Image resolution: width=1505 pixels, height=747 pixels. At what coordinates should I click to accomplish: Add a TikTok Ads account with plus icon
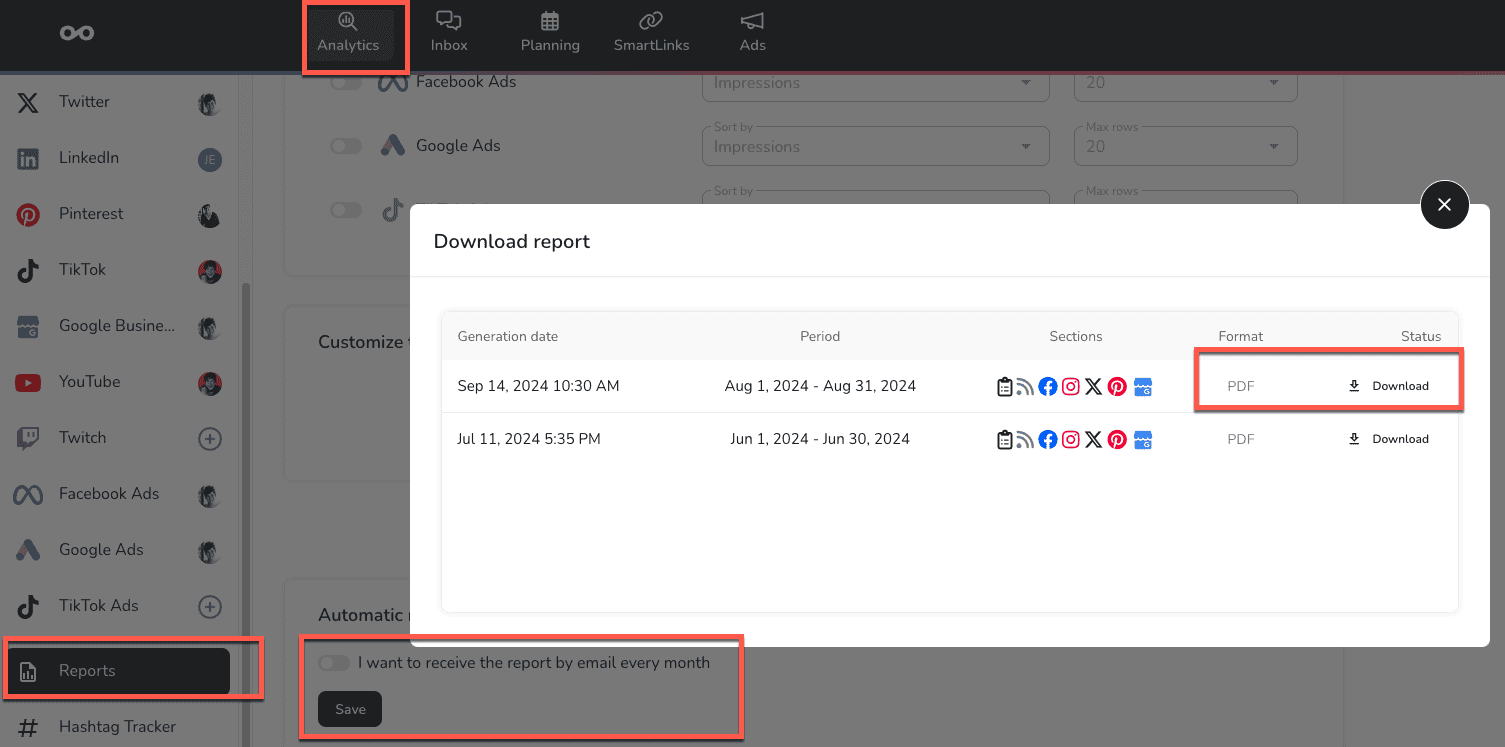[210, 606]
